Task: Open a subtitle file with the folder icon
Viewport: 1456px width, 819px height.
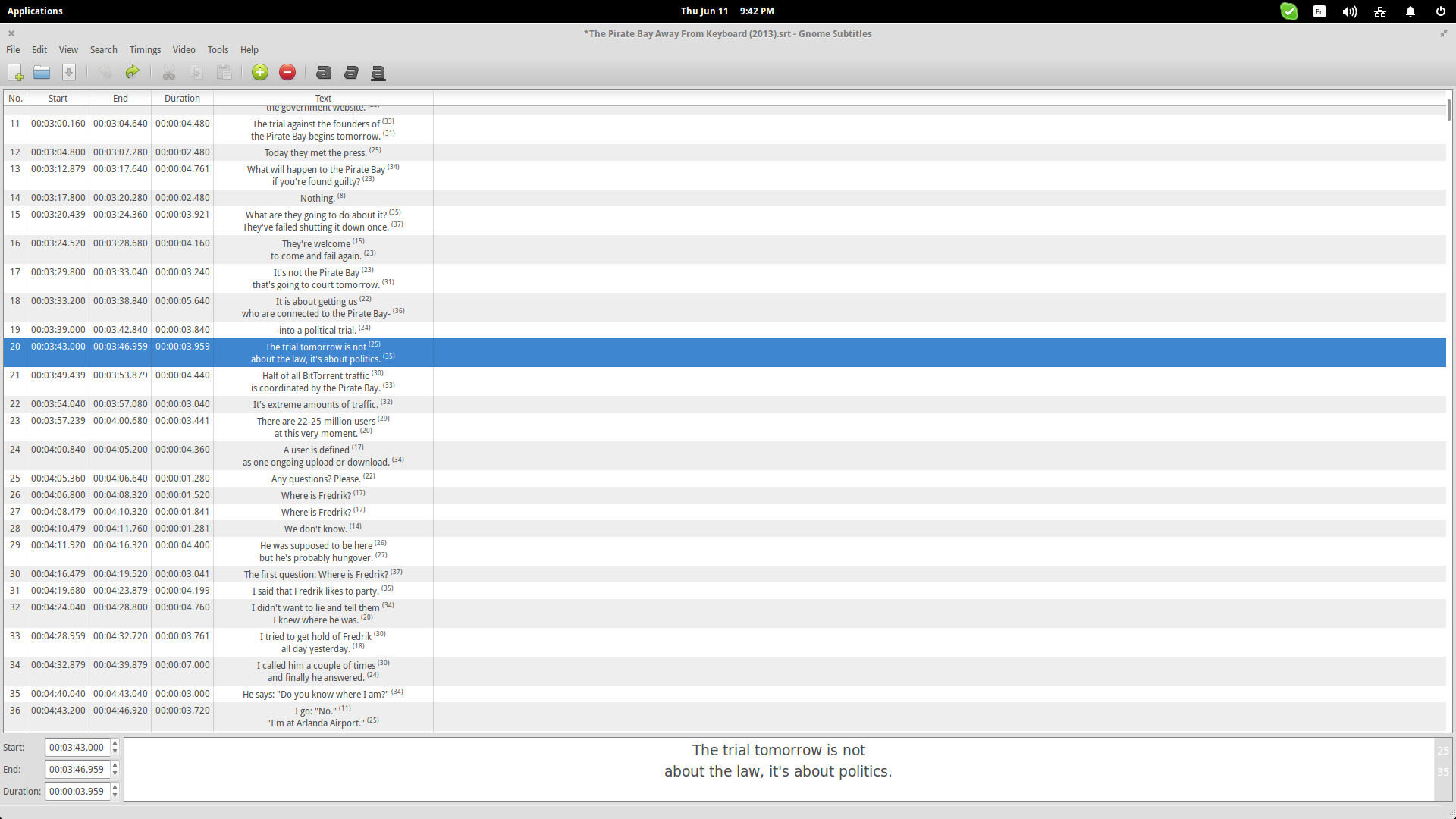Action: pyautogui.click(x=42, y=72)
